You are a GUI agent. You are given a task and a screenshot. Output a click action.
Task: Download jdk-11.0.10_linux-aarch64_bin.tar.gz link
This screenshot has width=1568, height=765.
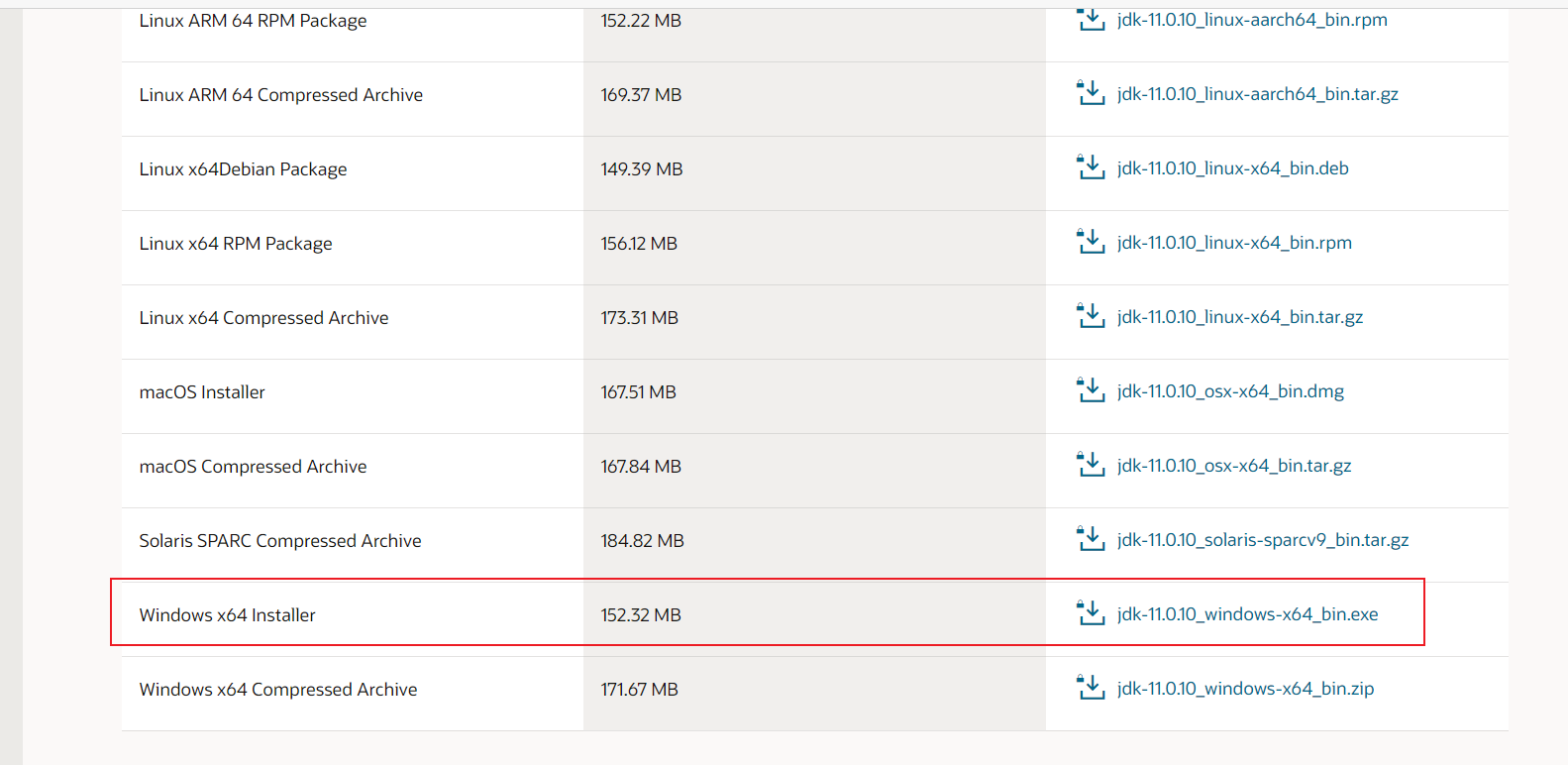coord(1258,94)
